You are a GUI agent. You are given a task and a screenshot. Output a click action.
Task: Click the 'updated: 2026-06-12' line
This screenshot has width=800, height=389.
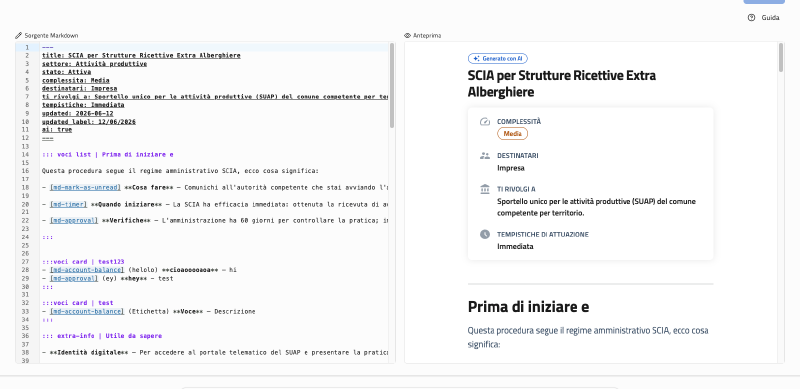(x=78, y=113)
